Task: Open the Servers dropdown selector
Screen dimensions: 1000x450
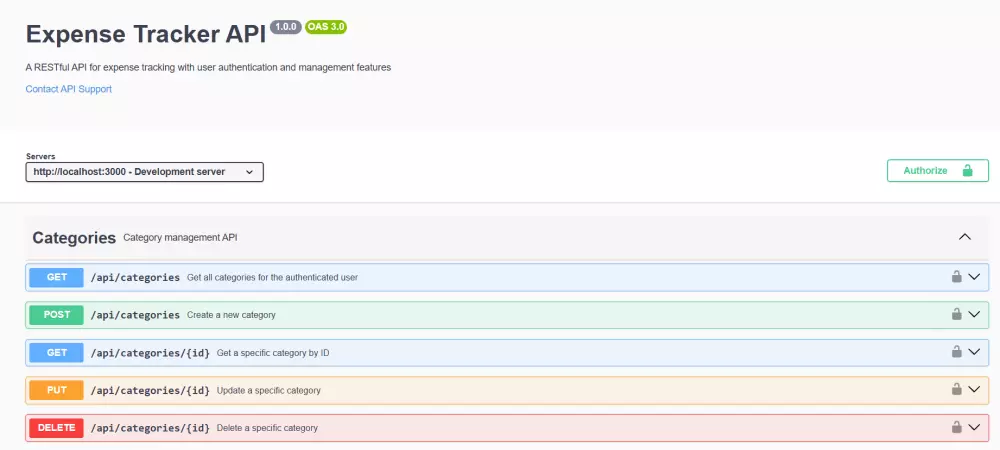Action: coord(144,172)
